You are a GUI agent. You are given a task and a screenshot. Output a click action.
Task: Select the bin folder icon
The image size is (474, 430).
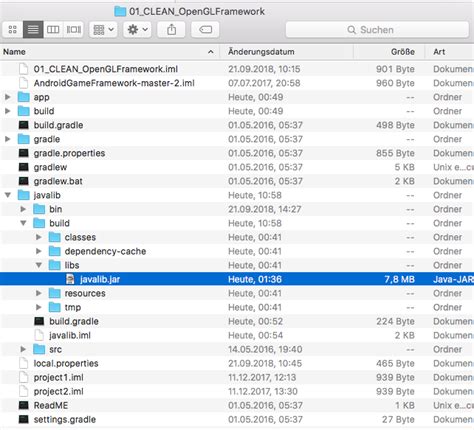(39, 209)
